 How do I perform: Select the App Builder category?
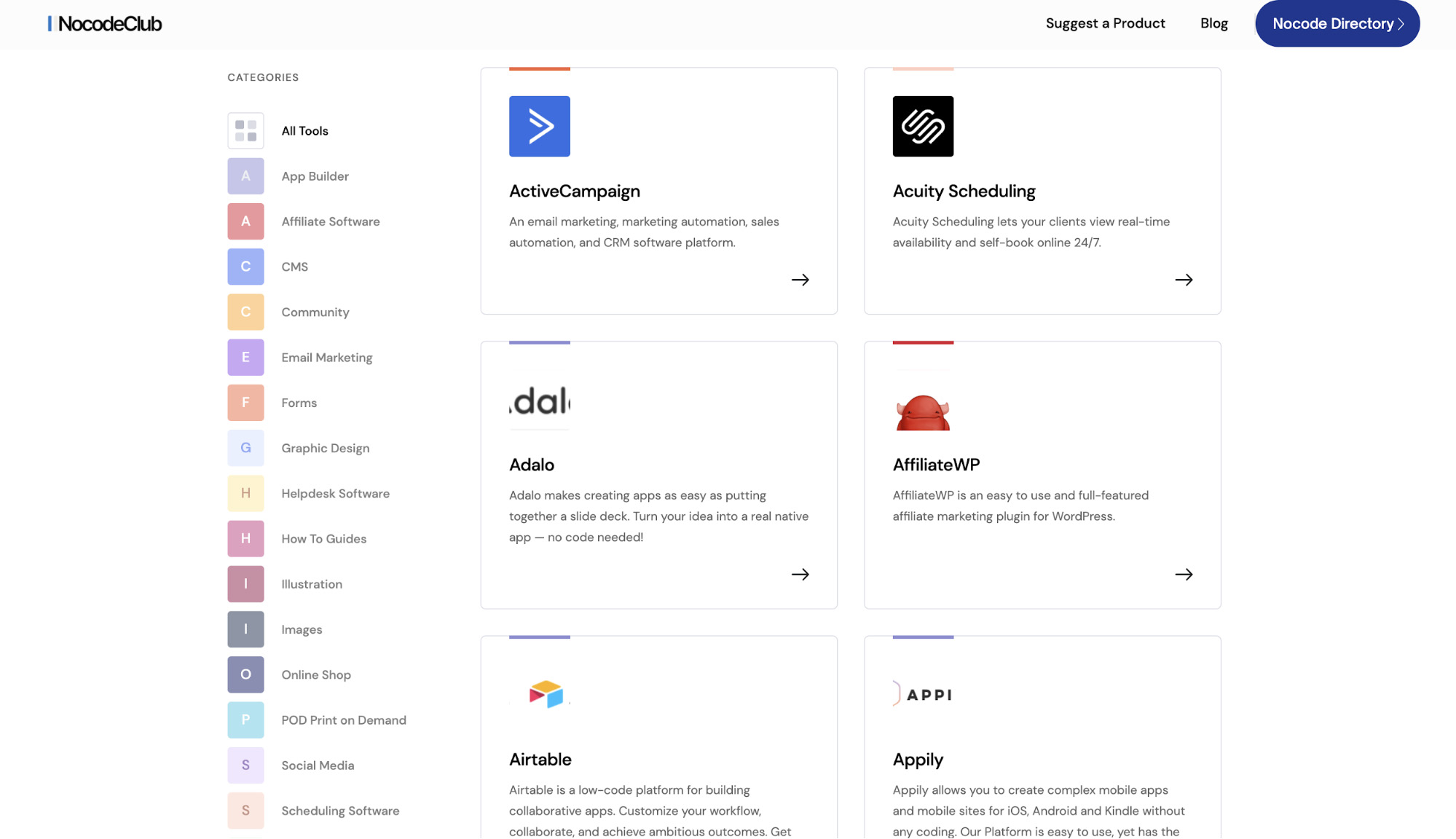tap(315, 176)
